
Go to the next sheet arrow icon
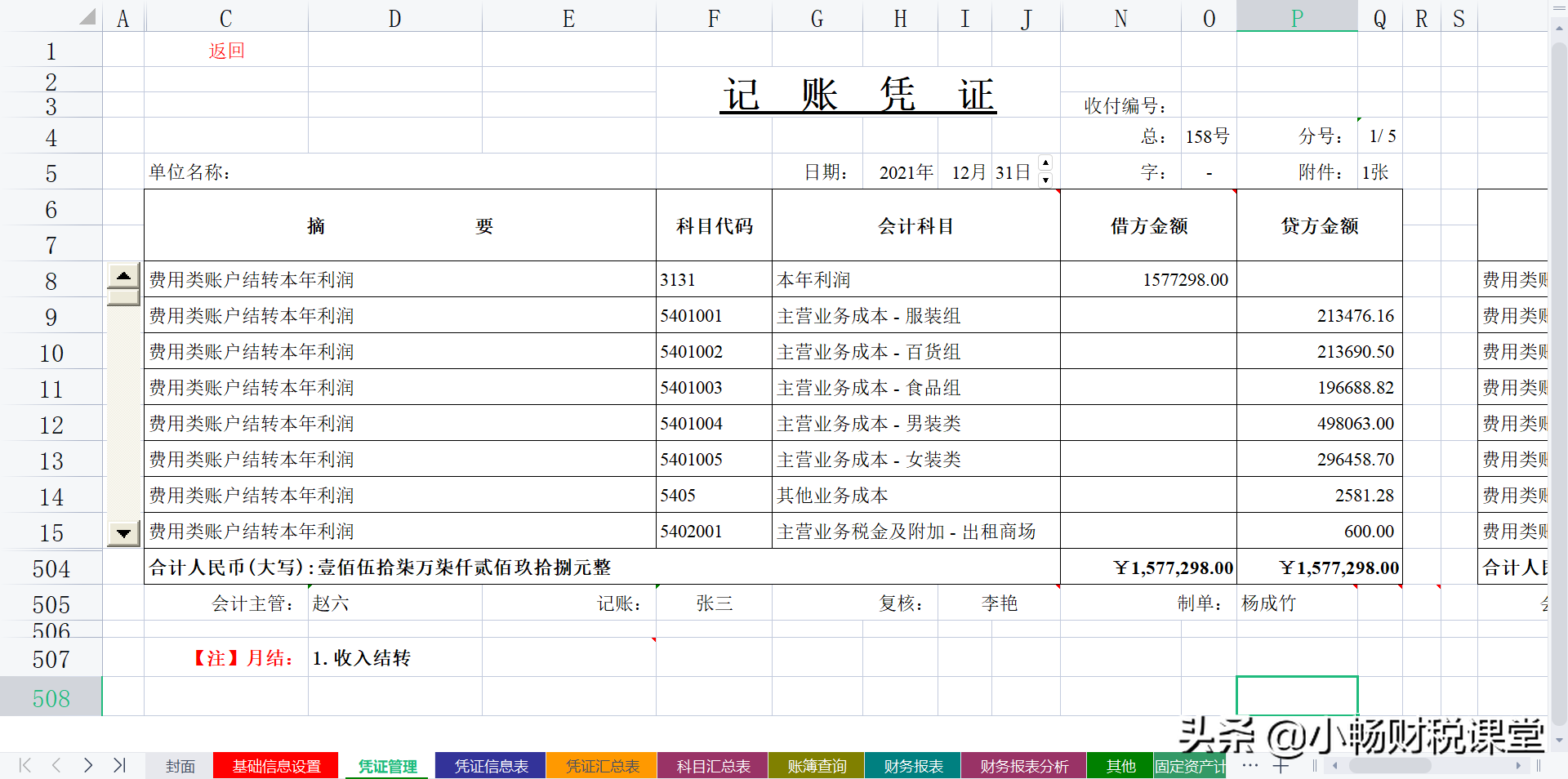tap(88, 765)
